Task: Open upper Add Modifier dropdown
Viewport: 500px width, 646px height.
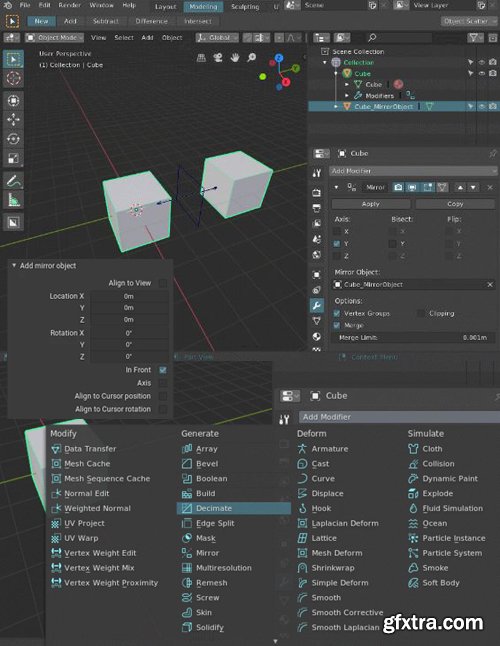Action: coord(413,171)
